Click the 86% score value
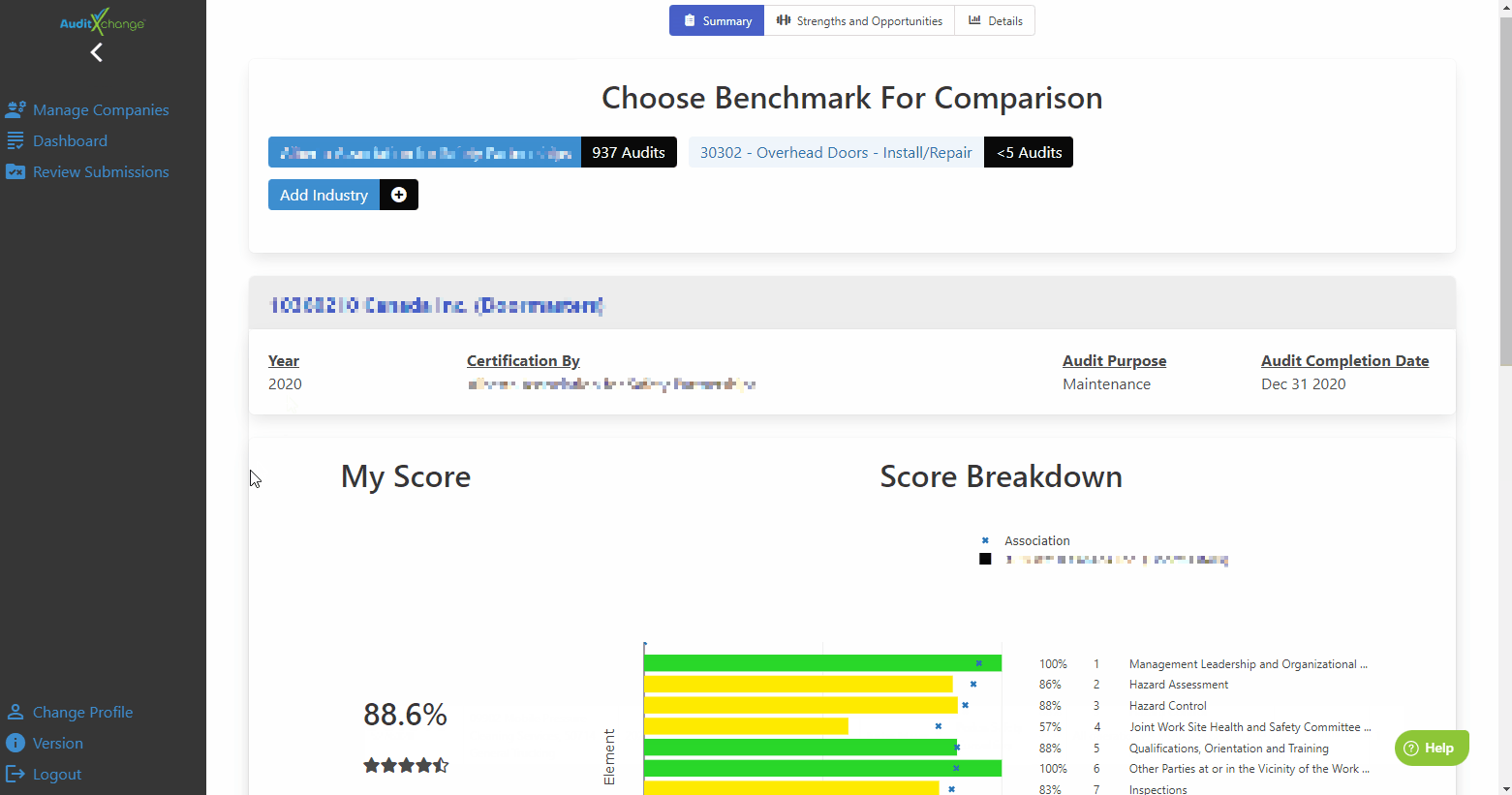The width and height of the screenshot is (1512, 795). coord(1050,685)
